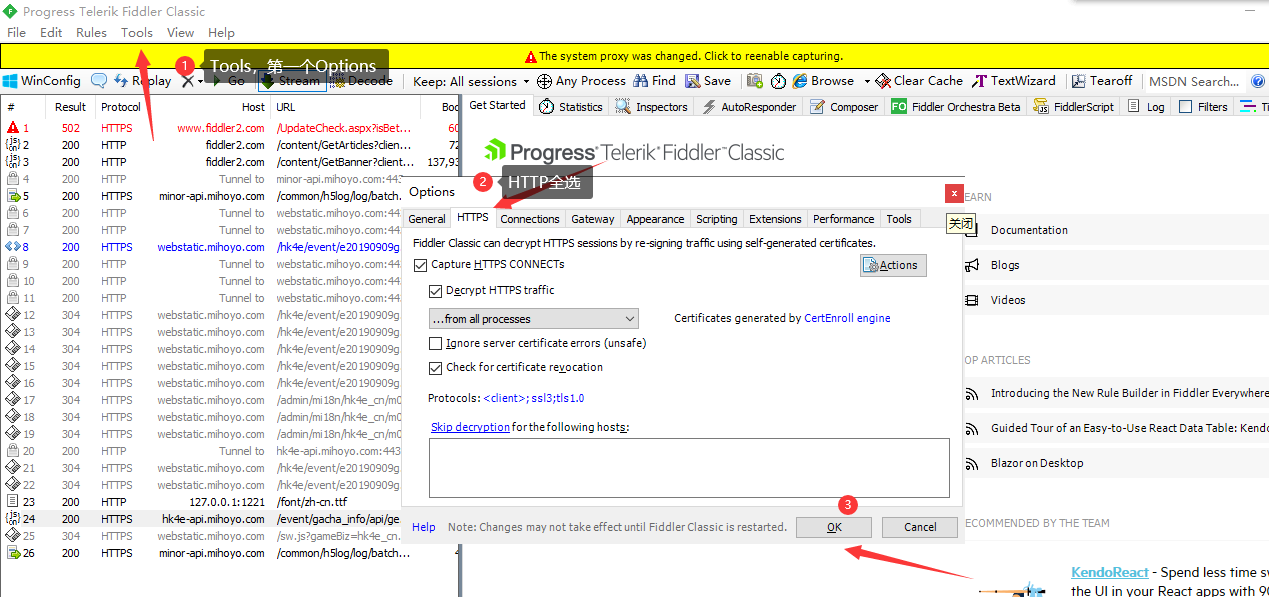Open the Help menu

pyautogui.click(x=221, y=33)
